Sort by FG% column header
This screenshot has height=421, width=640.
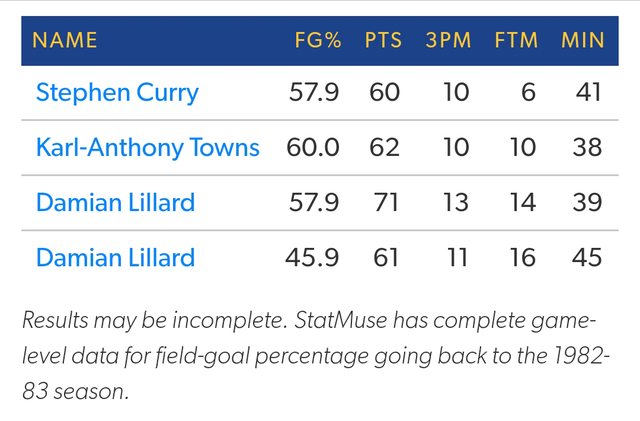pyautogui.click(x=318, y=41)
